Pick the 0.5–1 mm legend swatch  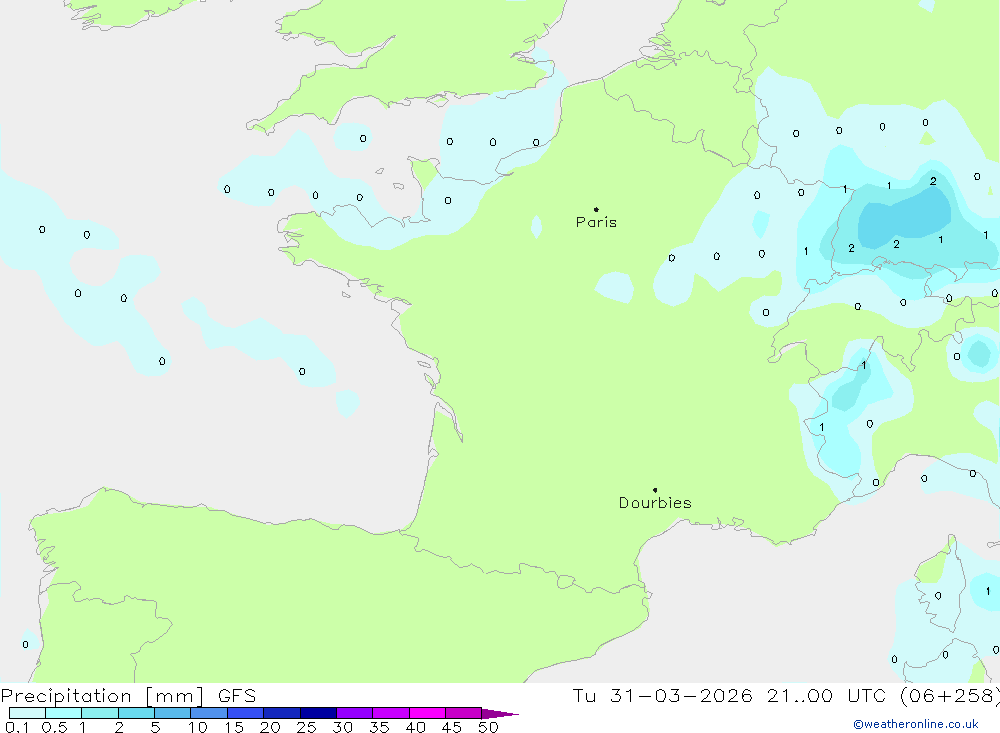(64, 713)
